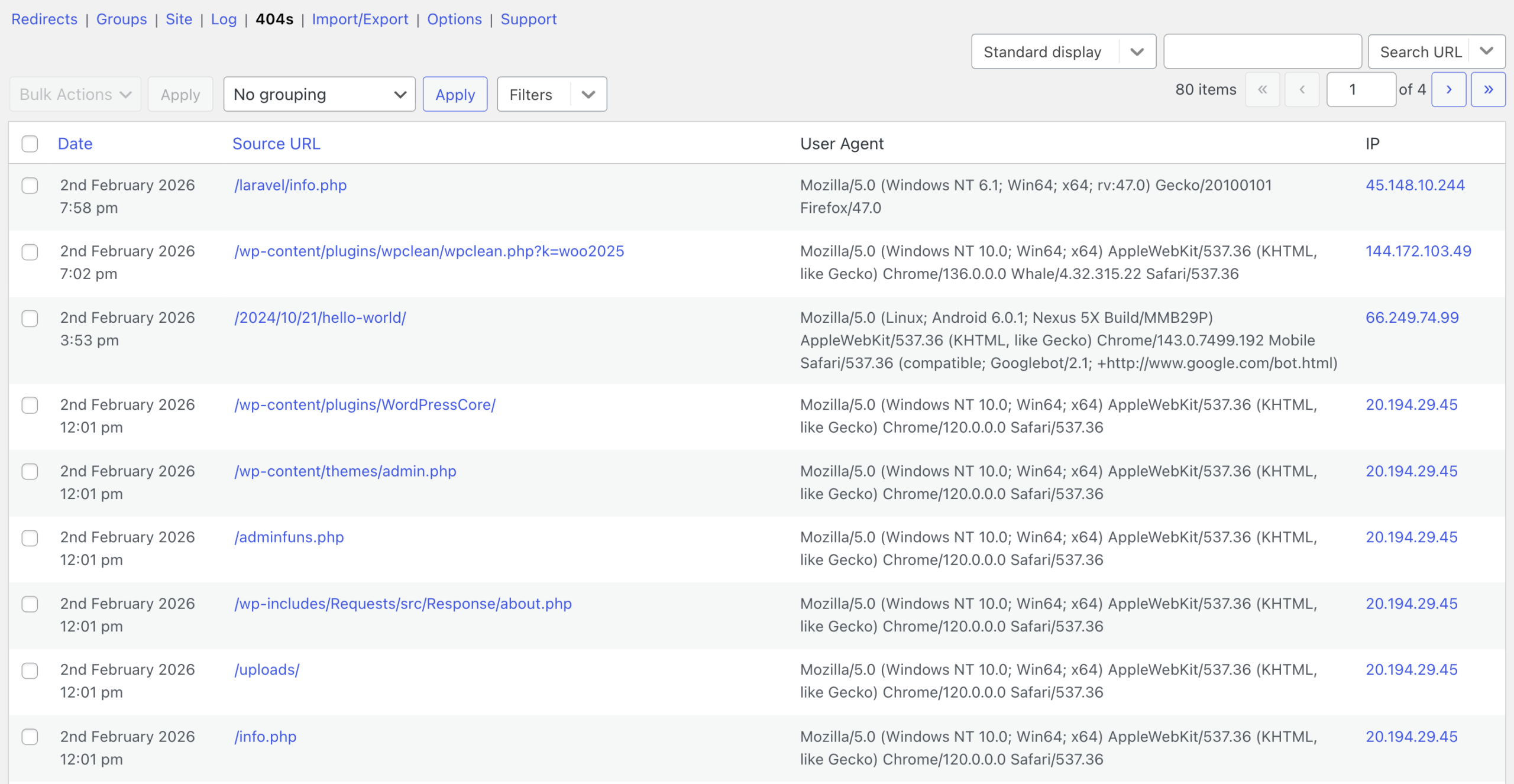This screenshot has height=784, width=1514.
Task: Click the IP address 66.249.74.99
Action: point(1412,318)
